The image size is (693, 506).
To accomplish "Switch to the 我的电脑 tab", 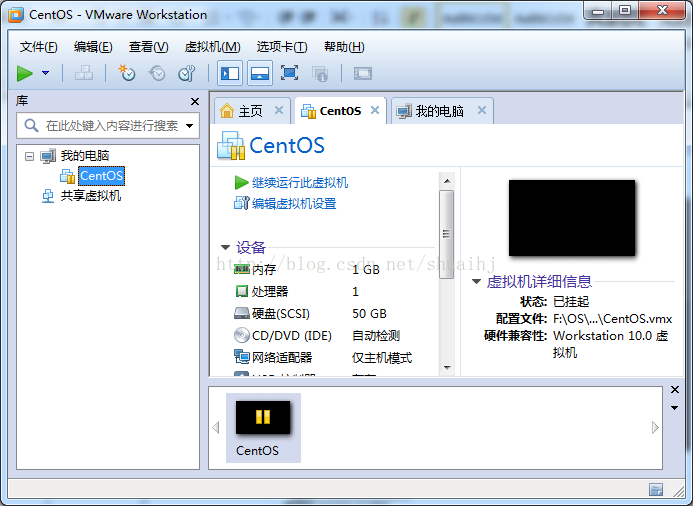I will (x=439, y=111).
